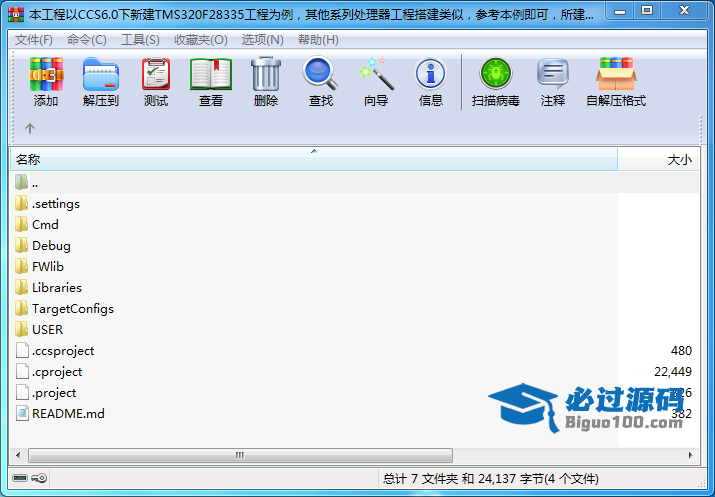
Task: Select the .ccsproject file icon
Action: 22,350
